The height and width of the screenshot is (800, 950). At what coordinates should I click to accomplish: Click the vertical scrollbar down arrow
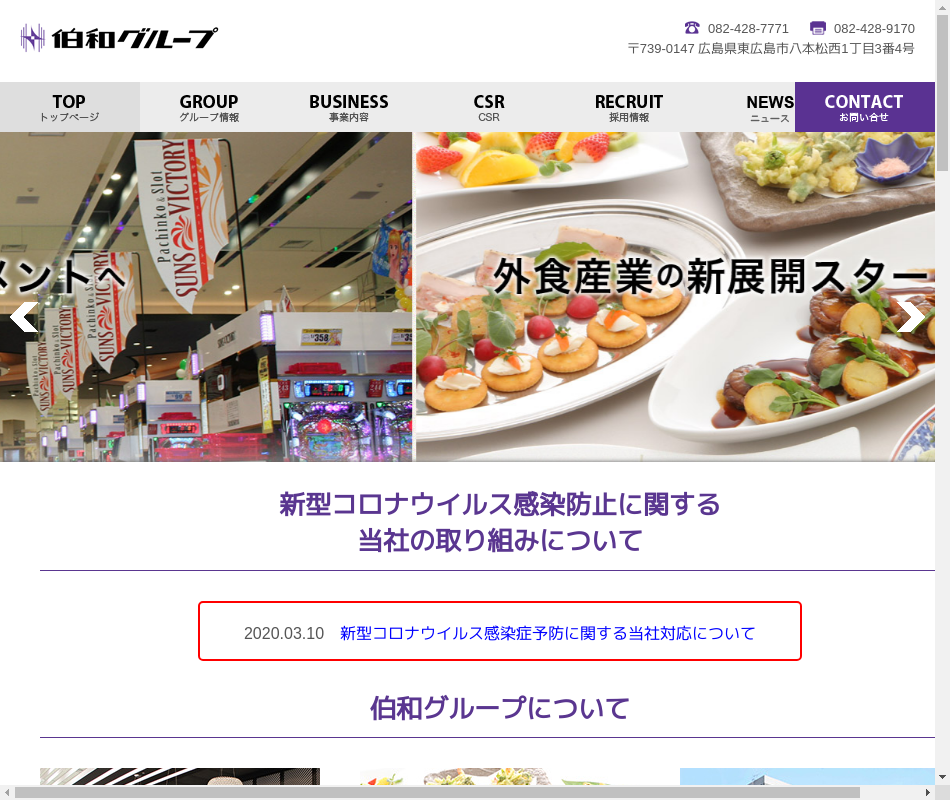coord(942,777)
